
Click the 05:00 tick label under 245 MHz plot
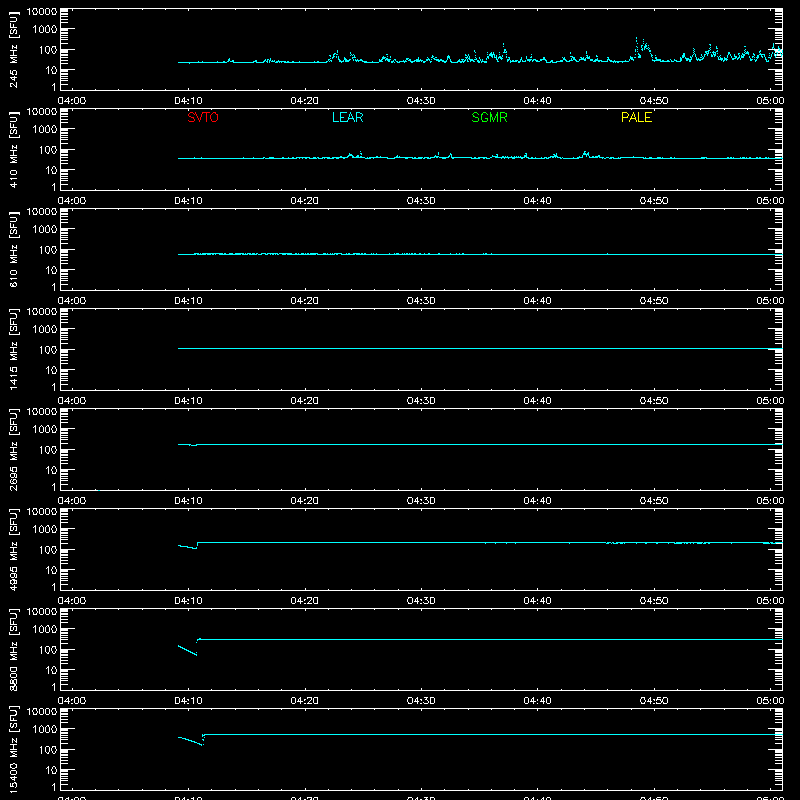[x=770, y=101]
